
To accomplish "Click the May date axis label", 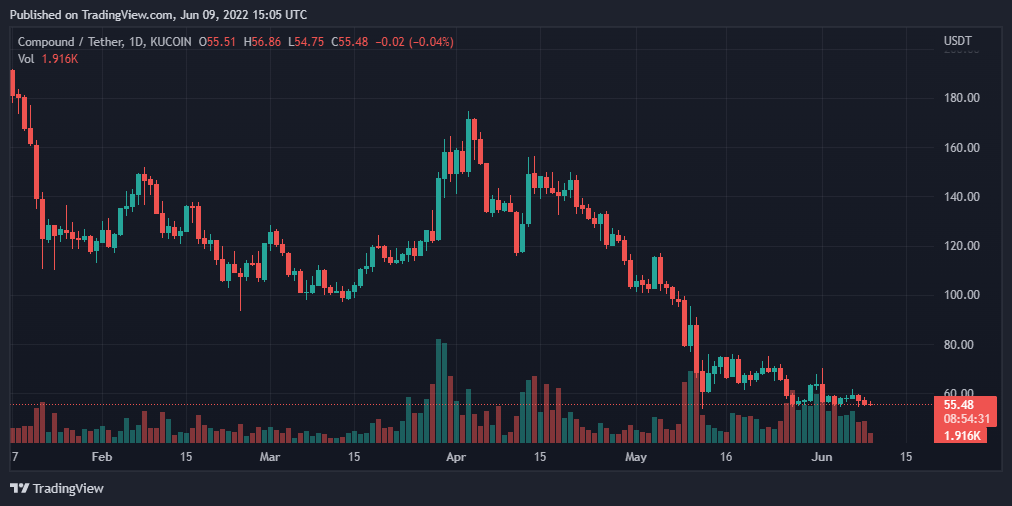I will click(x=636, y=457).
